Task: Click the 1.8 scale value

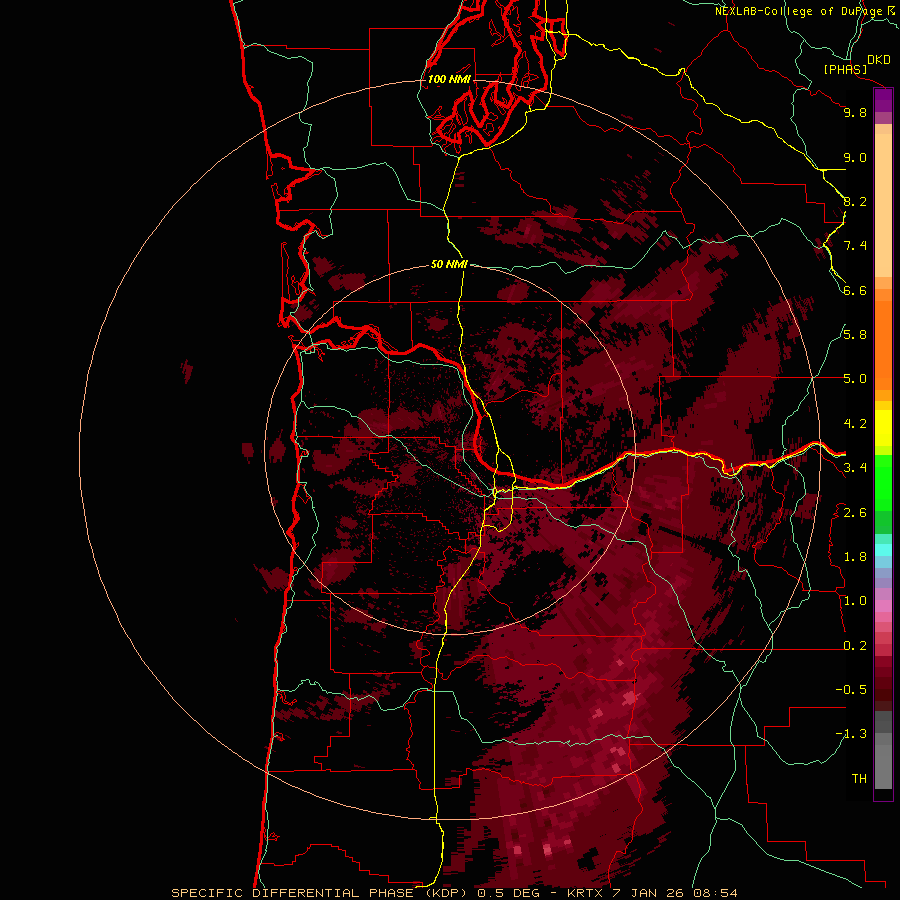Action: click(x=855, y=557)
